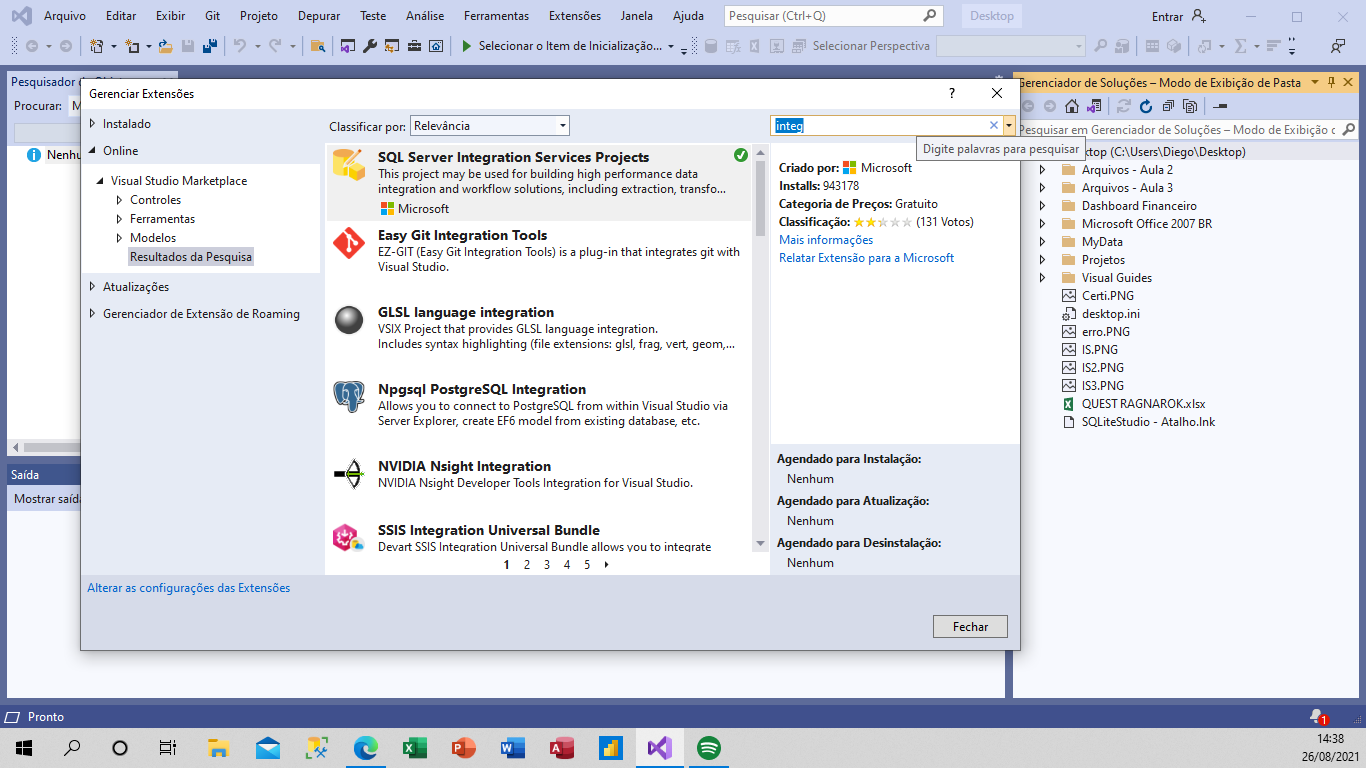Open the Mais informações link
The height and width of the screenshot is (768, 1366).
click(826, 240)
